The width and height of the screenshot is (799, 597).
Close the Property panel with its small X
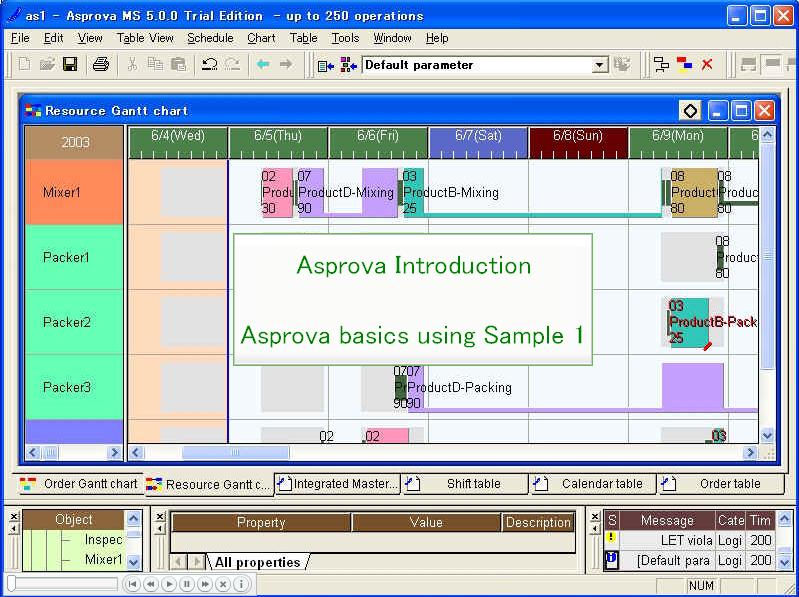click(160, 516)
